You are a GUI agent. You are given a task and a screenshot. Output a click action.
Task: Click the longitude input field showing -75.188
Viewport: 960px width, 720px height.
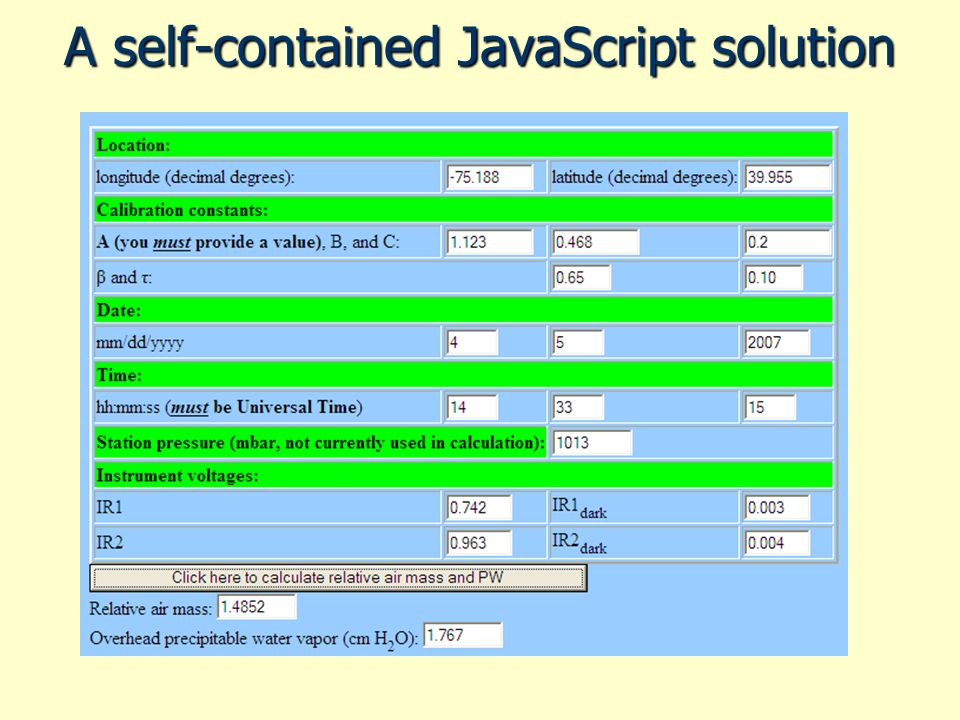pos(490,177)
